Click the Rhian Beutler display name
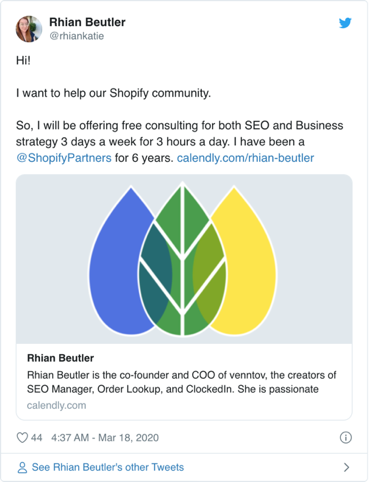This screenshot has width=369, height=482. (87, 22)
